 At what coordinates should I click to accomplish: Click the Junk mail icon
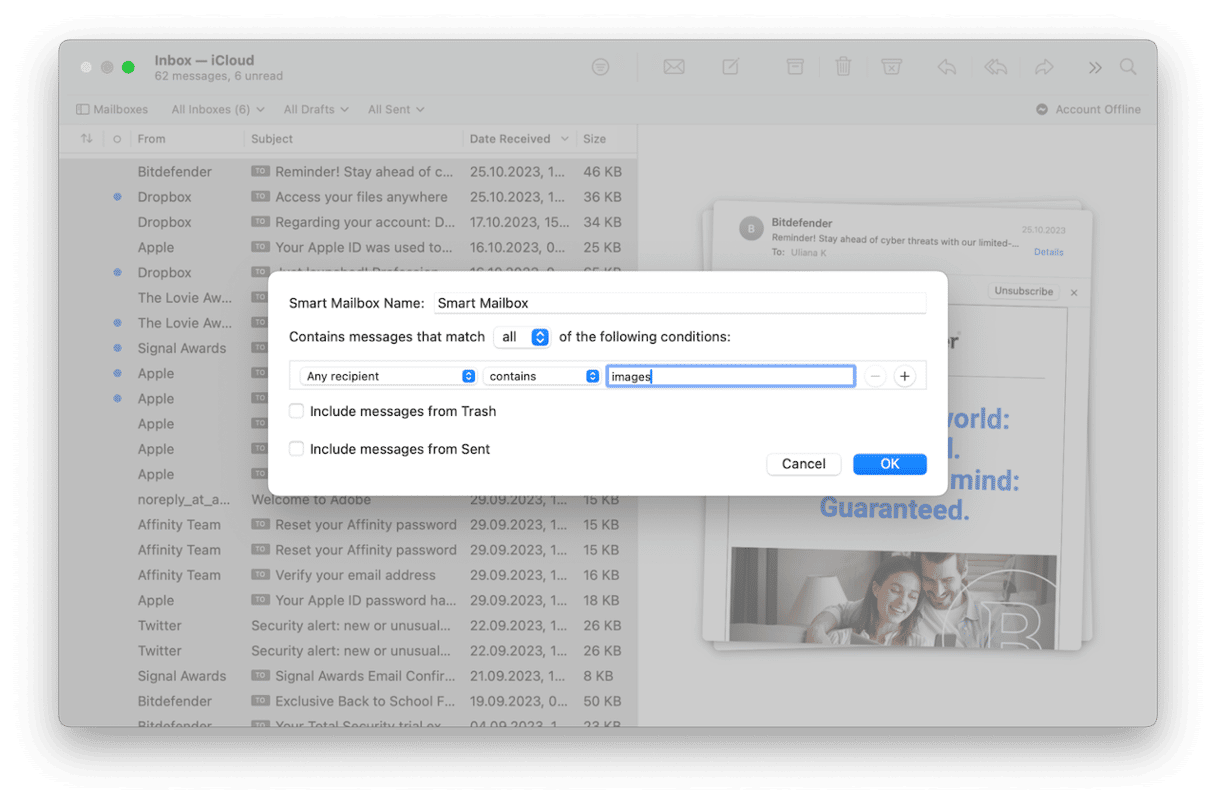tap(891, 67)
